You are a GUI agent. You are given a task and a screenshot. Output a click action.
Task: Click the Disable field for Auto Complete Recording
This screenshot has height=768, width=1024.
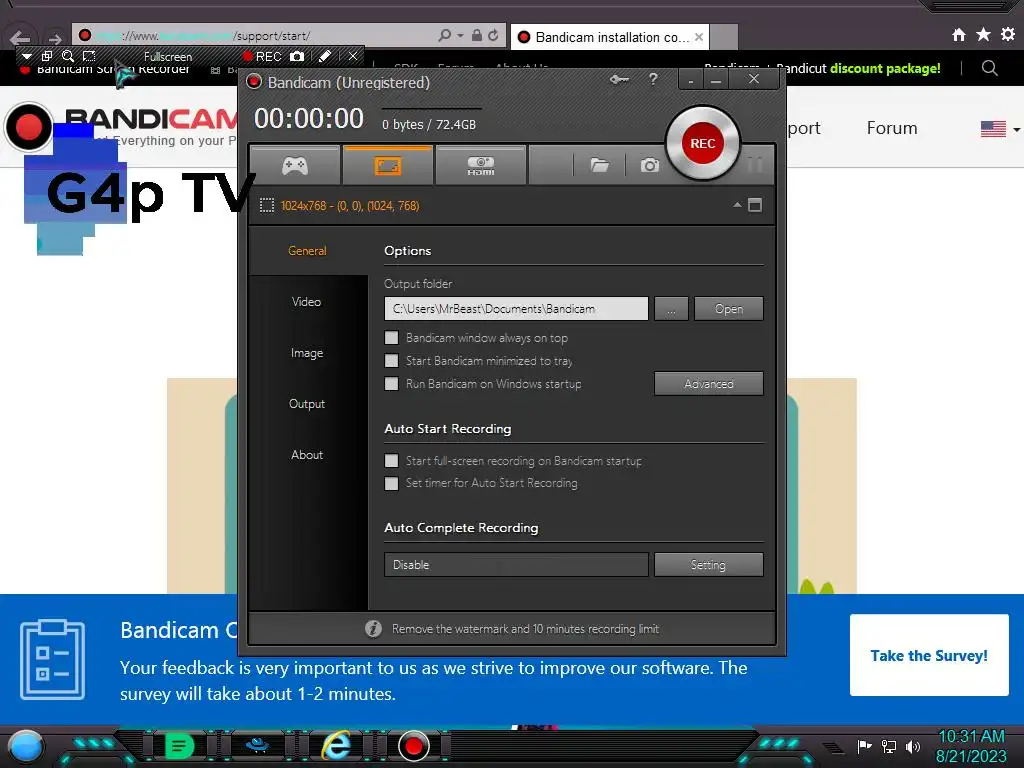(x=516, y=565)
